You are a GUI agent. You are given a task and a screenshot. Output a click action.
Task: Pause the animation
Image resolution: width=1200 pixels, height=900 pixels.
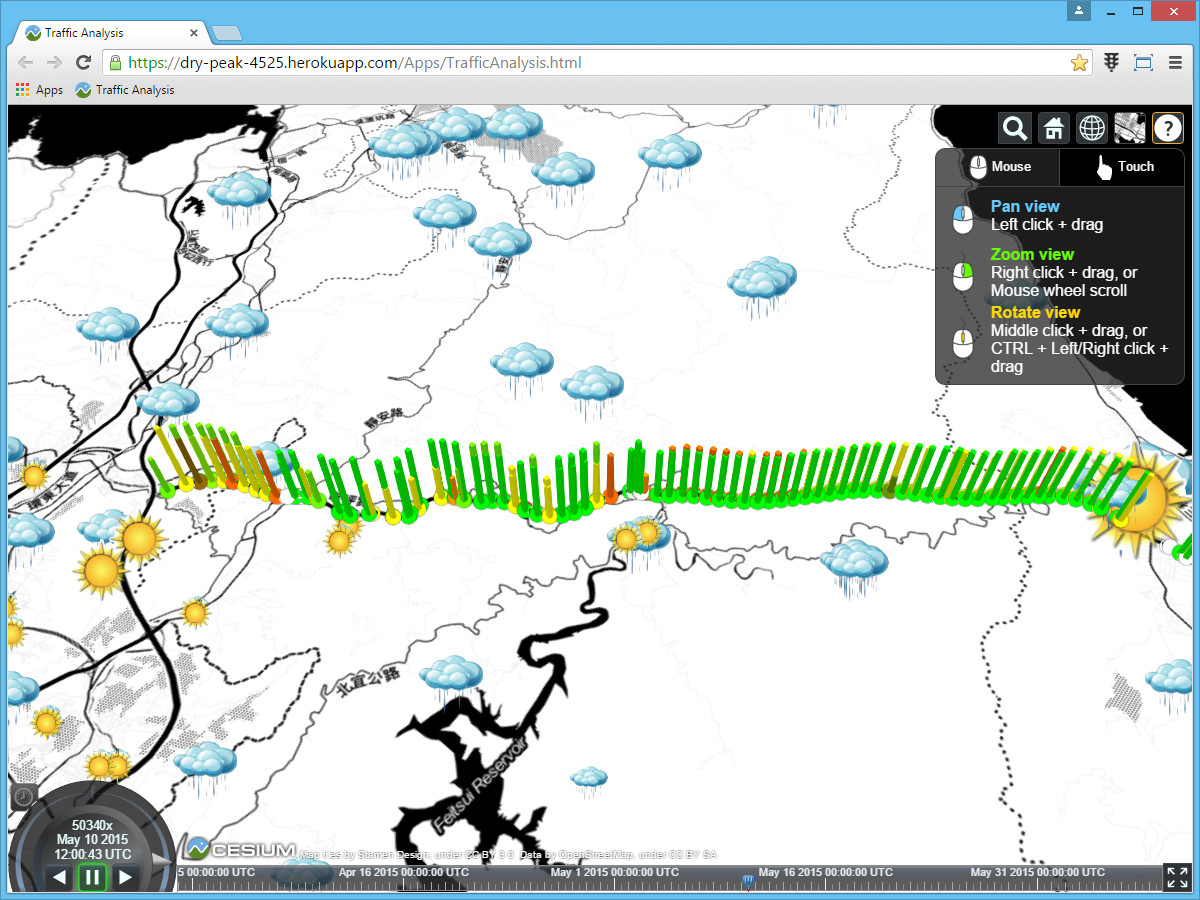[x=92, y=878]
